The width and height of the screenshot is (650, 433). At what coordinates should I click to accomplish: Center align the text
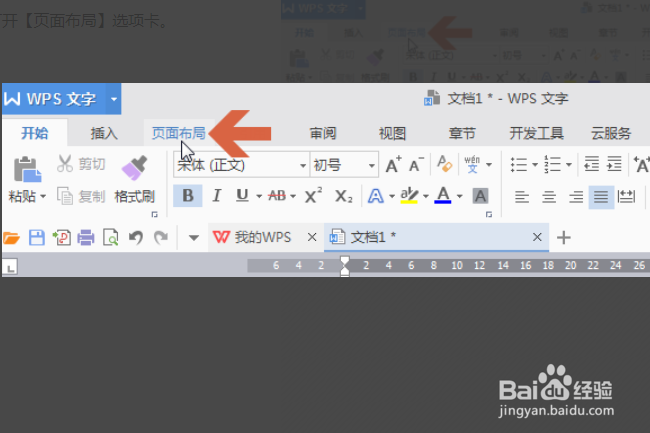click(x=549, y=196)
